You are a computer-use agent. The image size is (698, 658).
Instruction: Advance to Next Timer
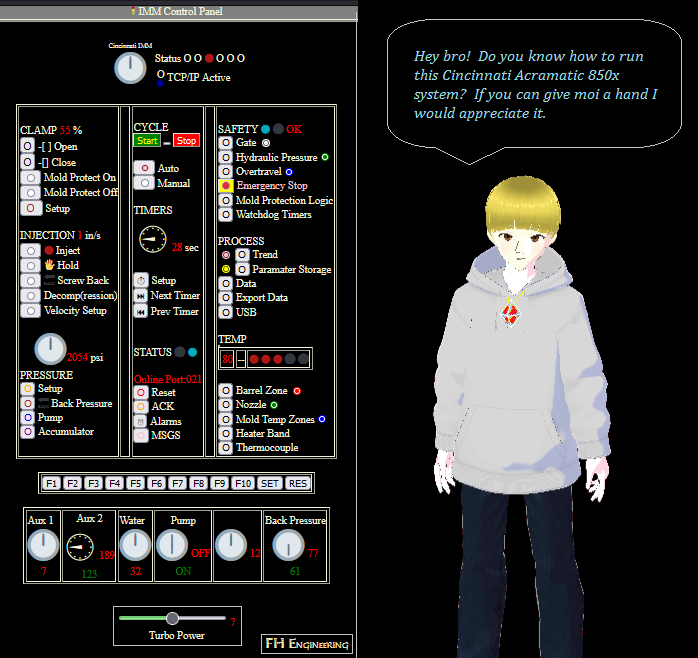tap(141, 296)
